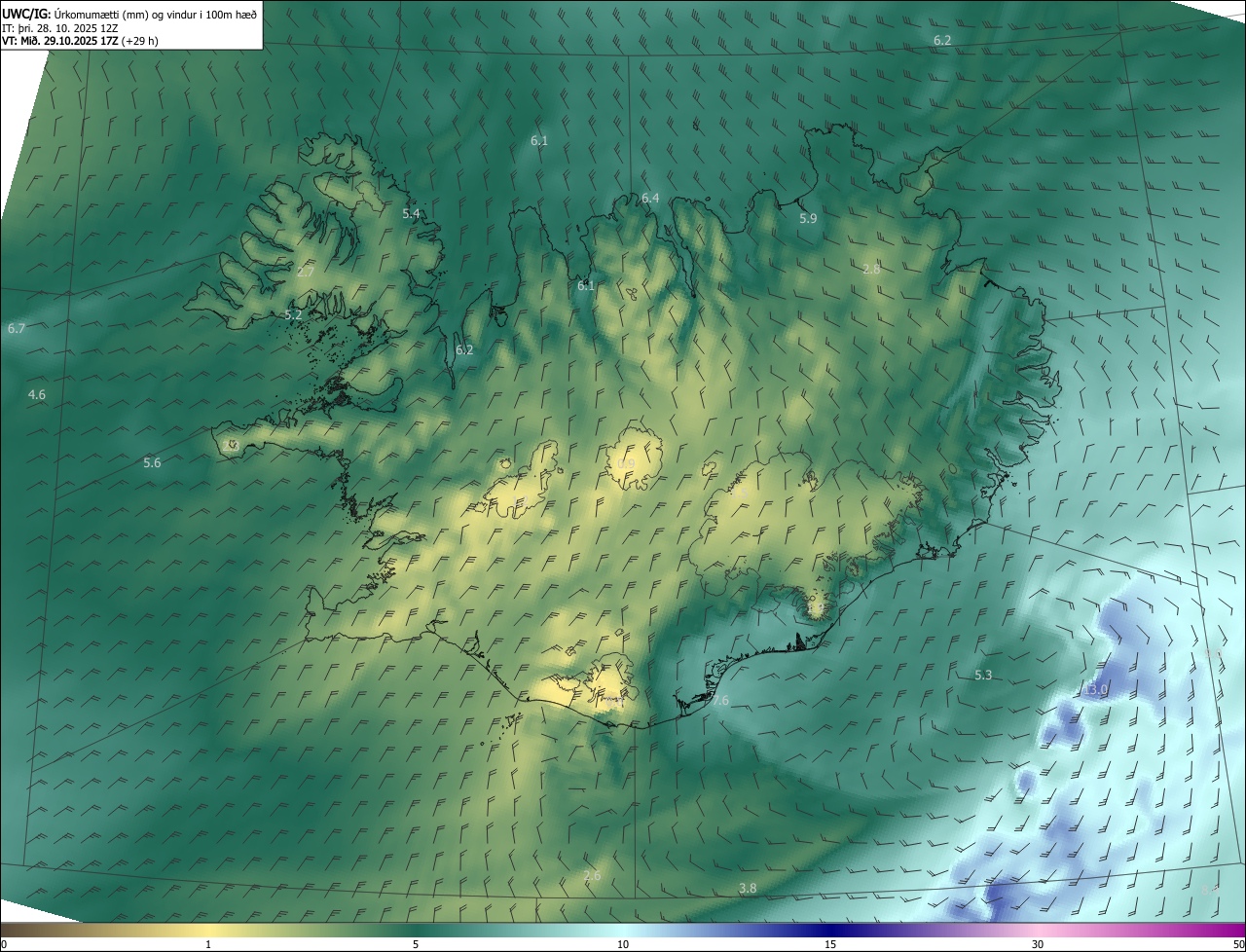Click the 0.9 value label on glacier
This screenshot has height=952, width=1246.
(x=627, y=464)
